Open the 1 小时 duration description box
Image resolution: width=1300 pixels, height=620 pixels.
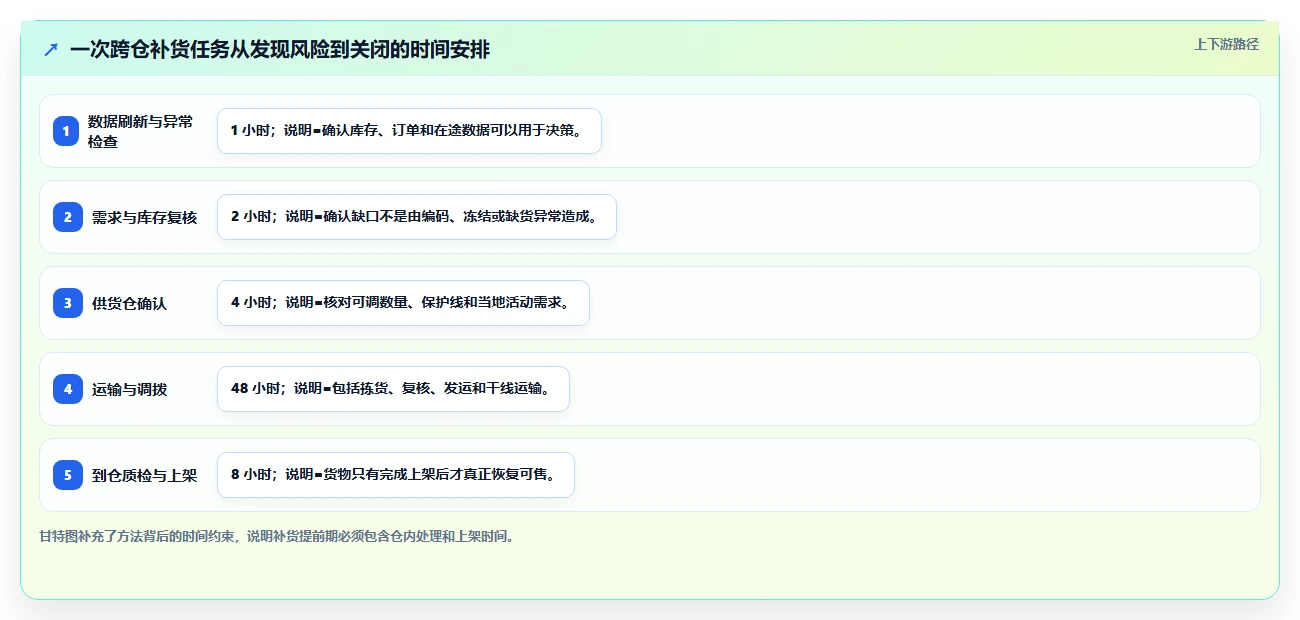click(x=409, y=131)
